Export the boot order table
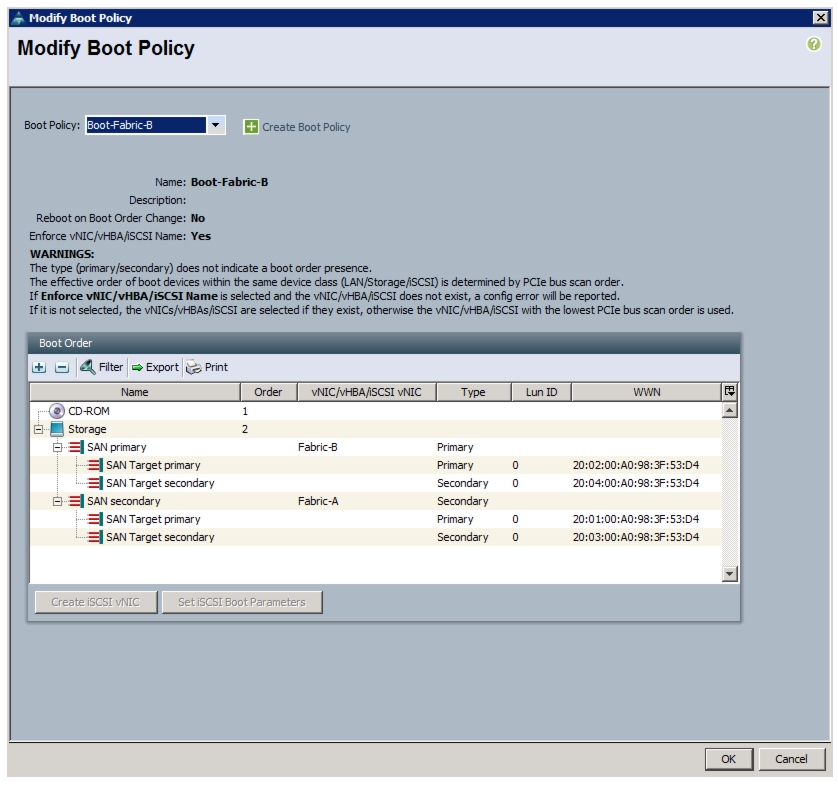 click(x=155, y=367)
